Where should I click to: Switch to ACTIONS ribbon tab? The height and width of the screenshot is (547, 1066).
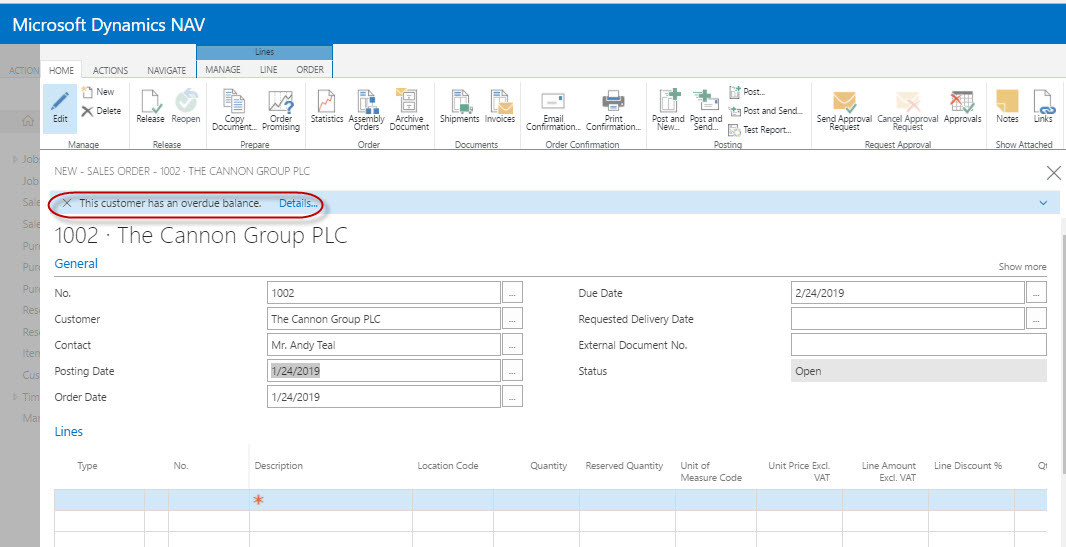111,70
